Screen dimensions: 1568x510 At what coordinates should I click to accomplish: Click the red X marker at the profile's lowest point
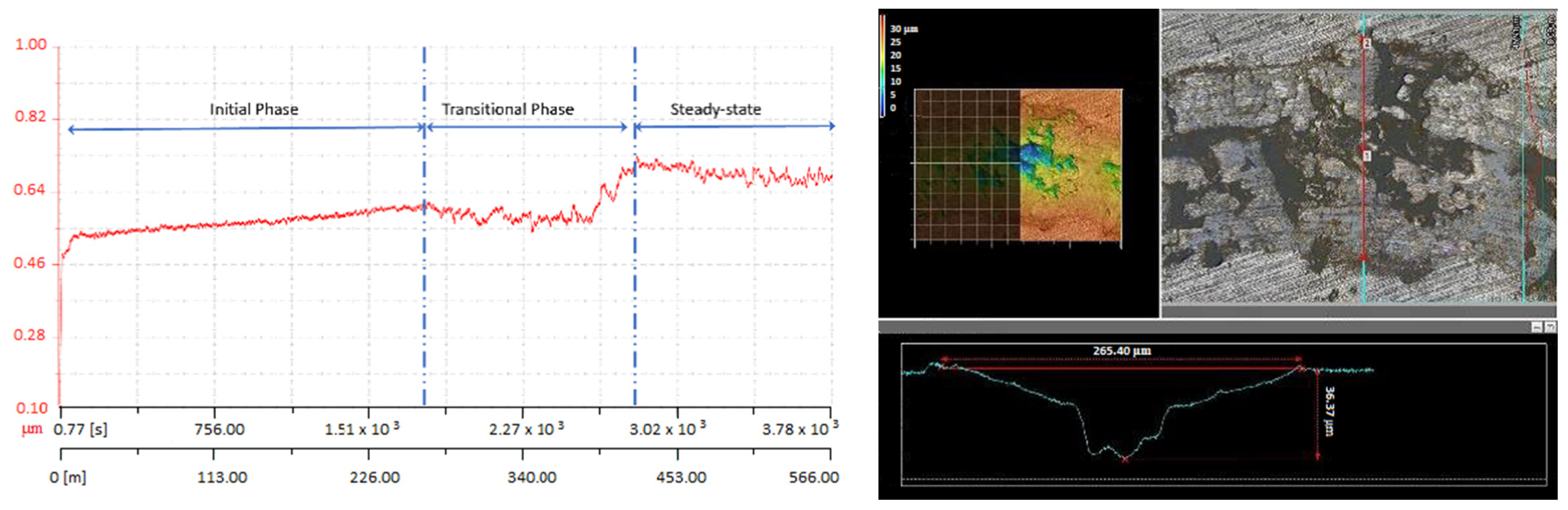(1124, 460)
